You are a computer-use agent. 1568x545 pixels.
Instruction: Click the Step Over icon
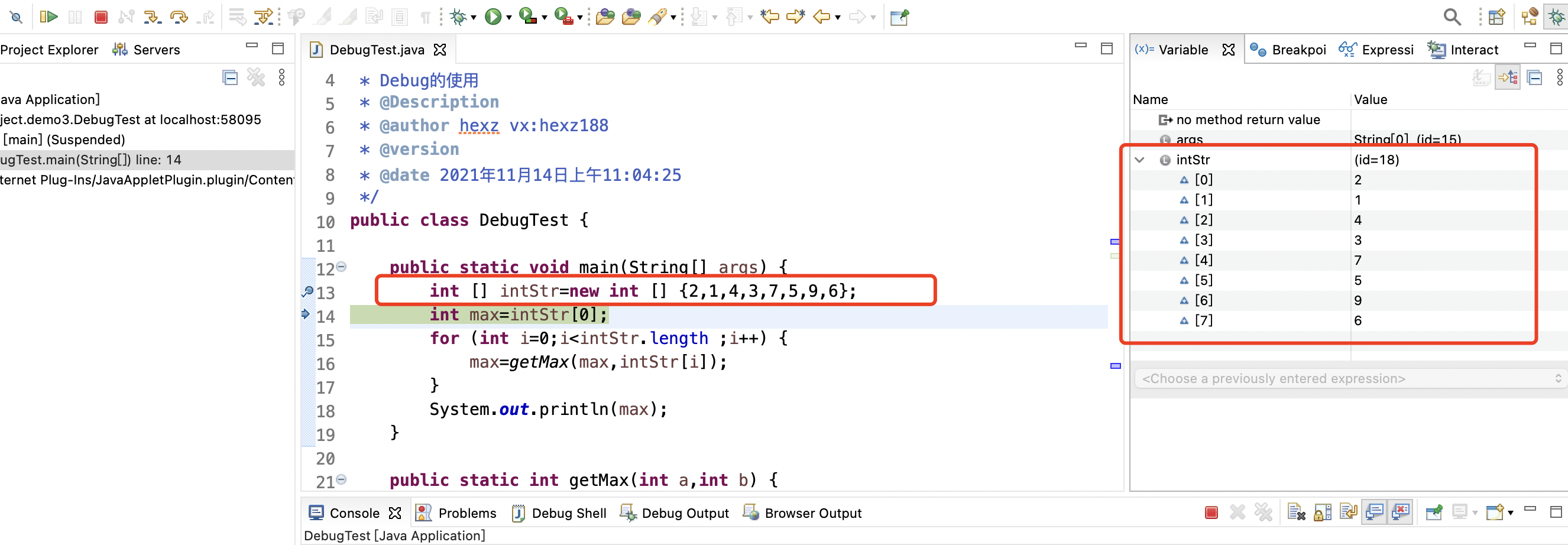point(179,17)
